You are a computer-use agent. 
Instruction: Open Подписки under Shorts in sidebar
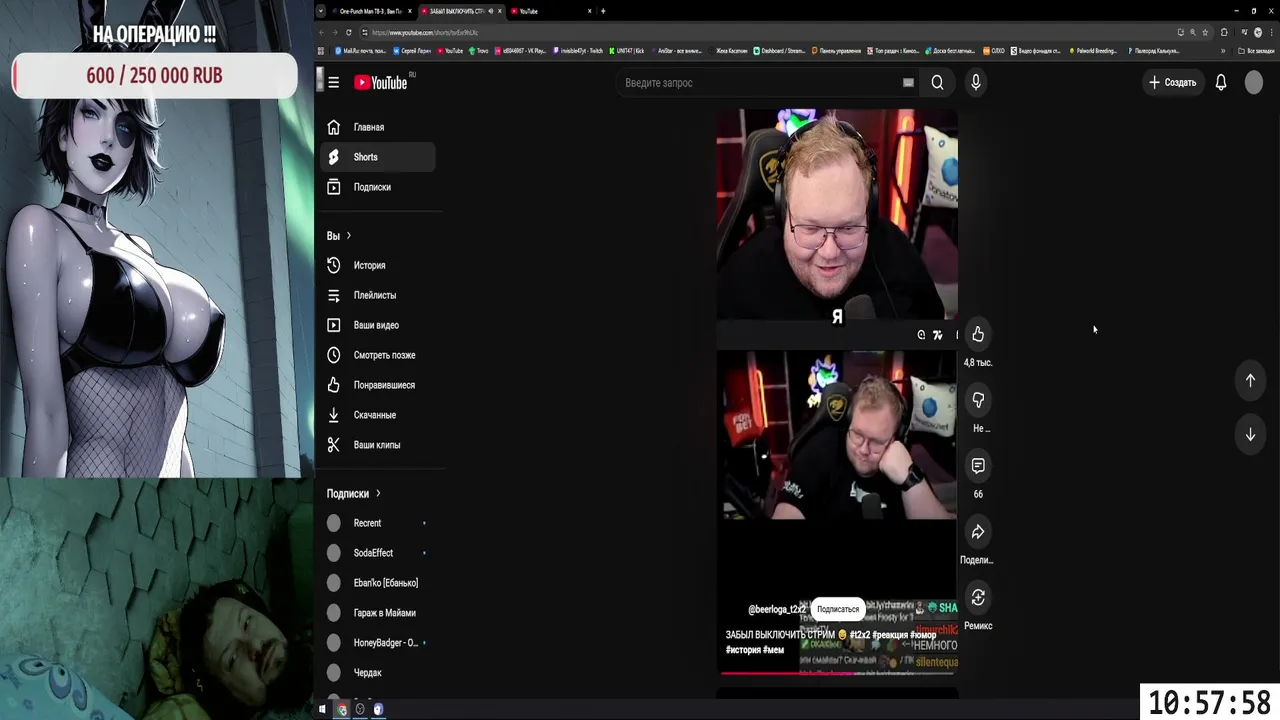(x=377, y=187)
